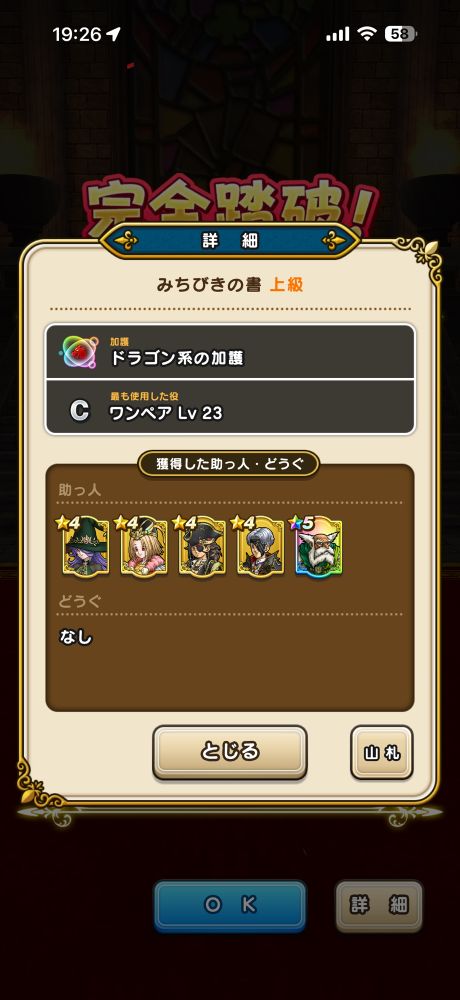Tap the 詳細 button at bottom right
460x1000 pixels.
click(x=380, y=906)
